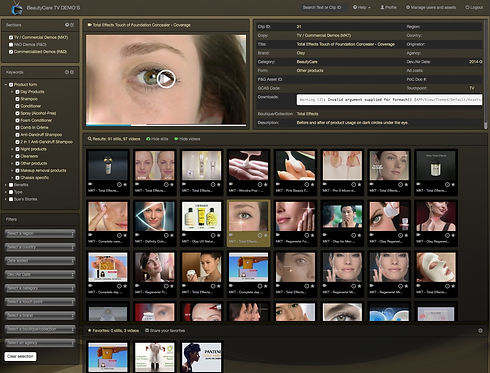
Task: Click Hide videos toggle link
Action: pyautogui.click(x=187, y=139)
